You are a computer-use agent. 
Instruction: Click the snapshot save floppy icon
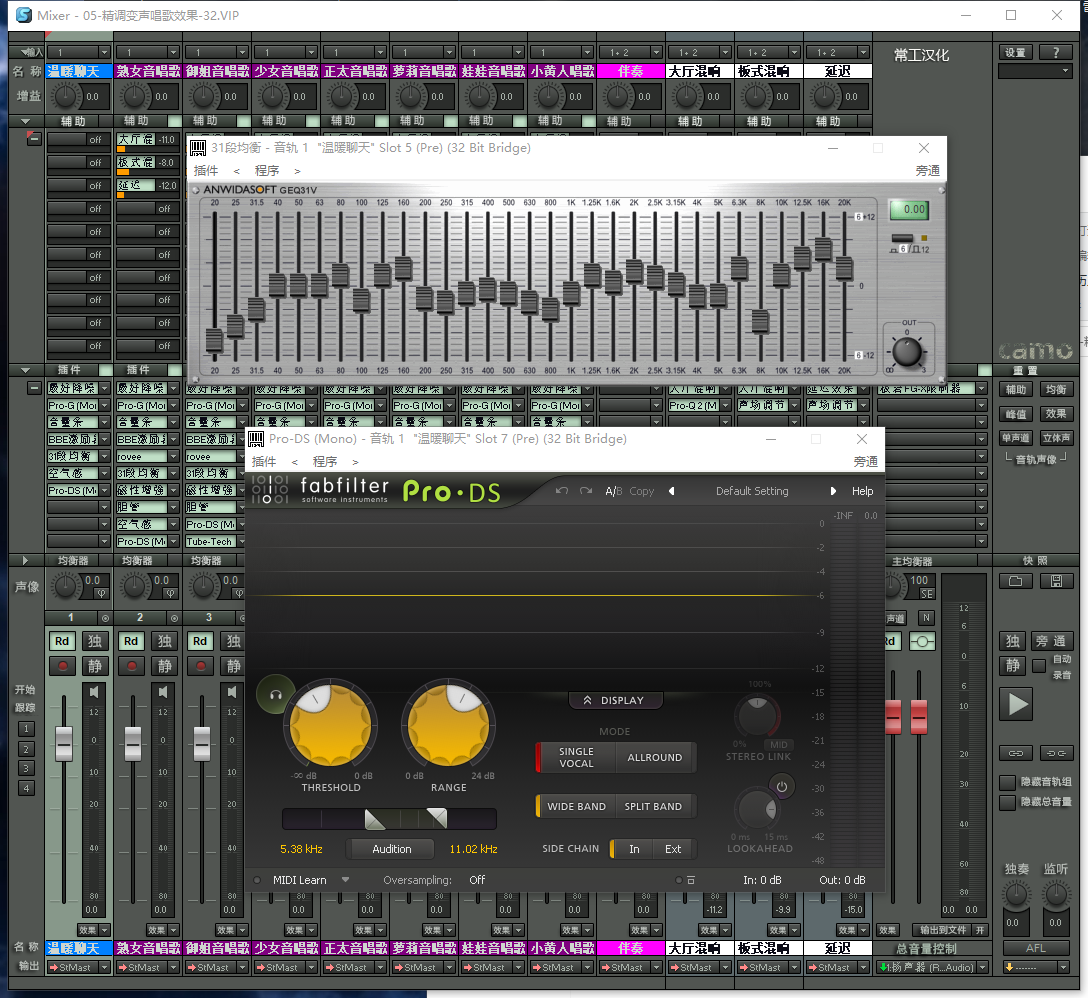pyautogui.click(x=1056, y=581)
